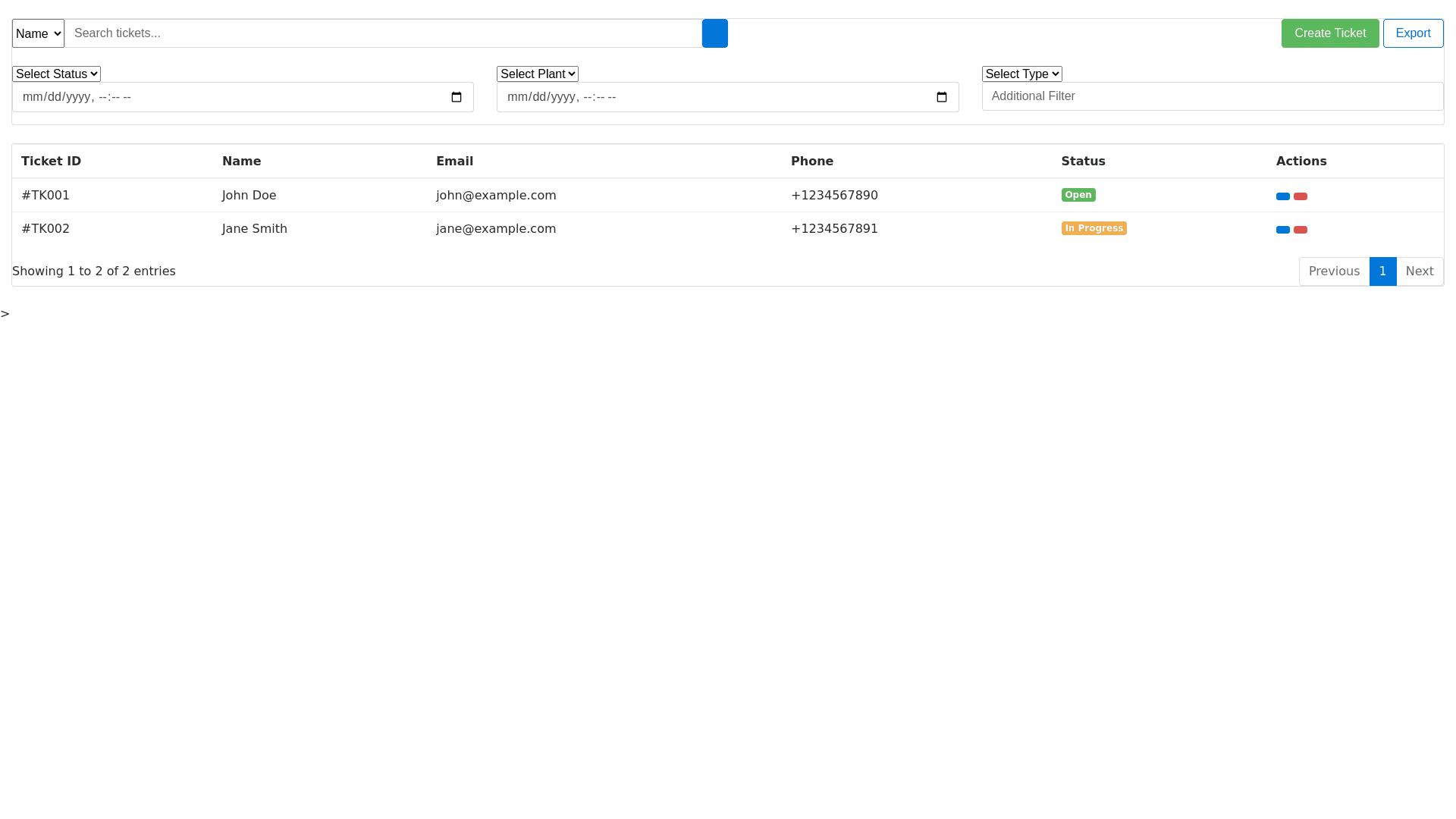Viewport: 1456px width, 819px height.
Task: Click the Open status badge
Action: pyautogui.click(x=1078, y=195)
